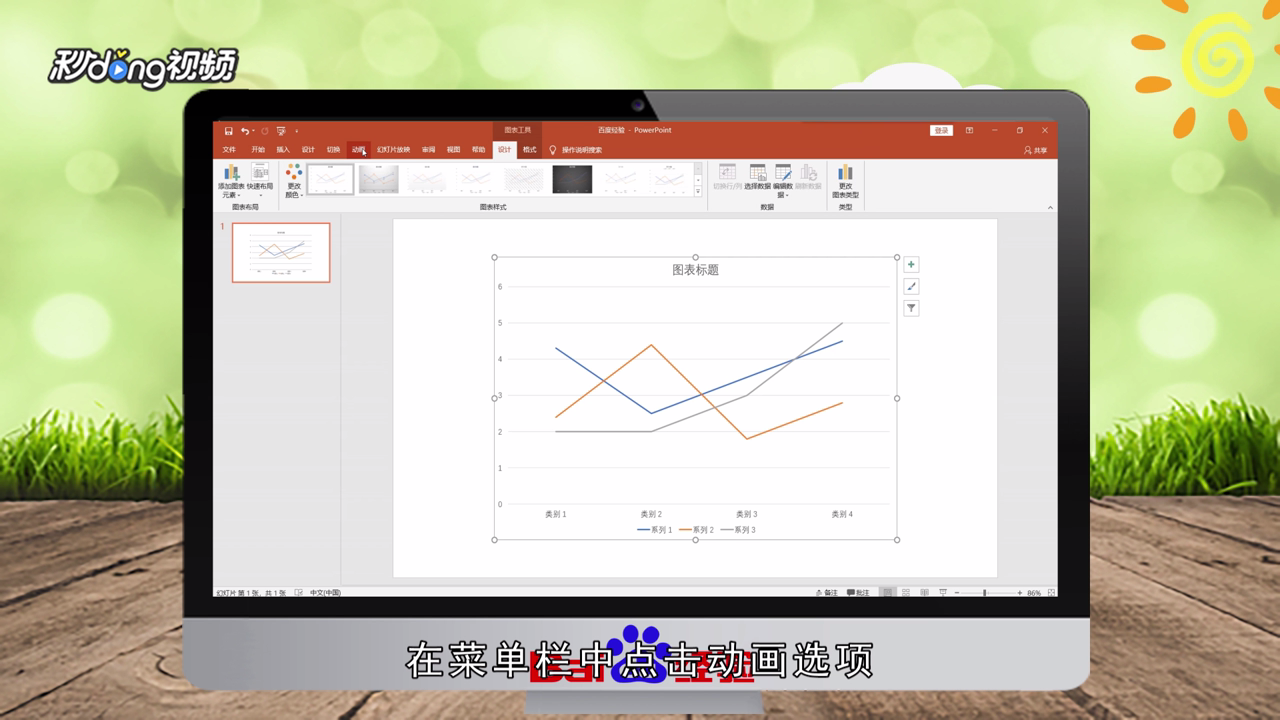Click the Redo icon in title bar
The width and height of the screenshot is (1280, 720).
[265, 131]
